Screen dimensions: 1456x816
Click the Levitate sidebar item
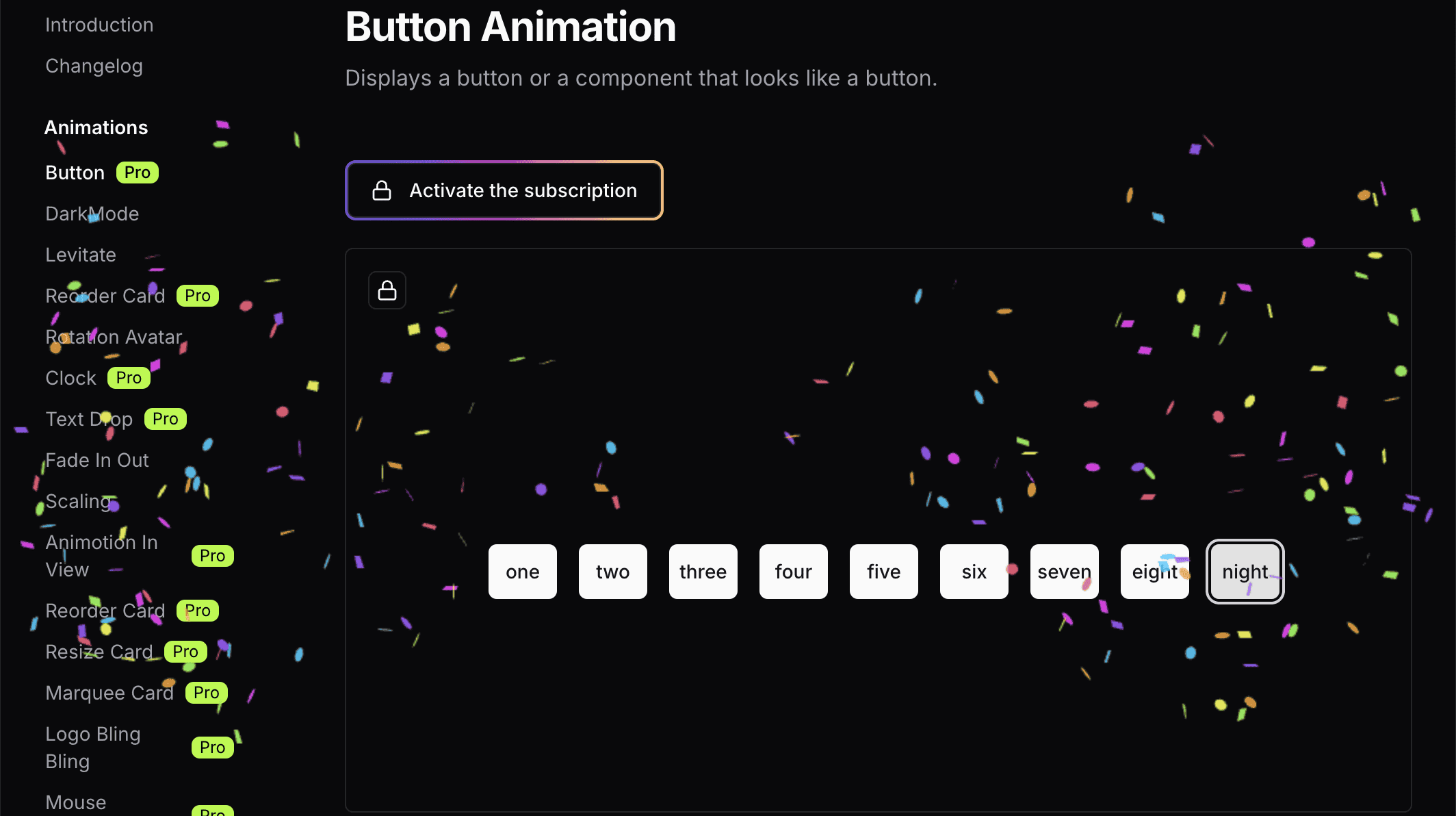click(x=80, y=254)
